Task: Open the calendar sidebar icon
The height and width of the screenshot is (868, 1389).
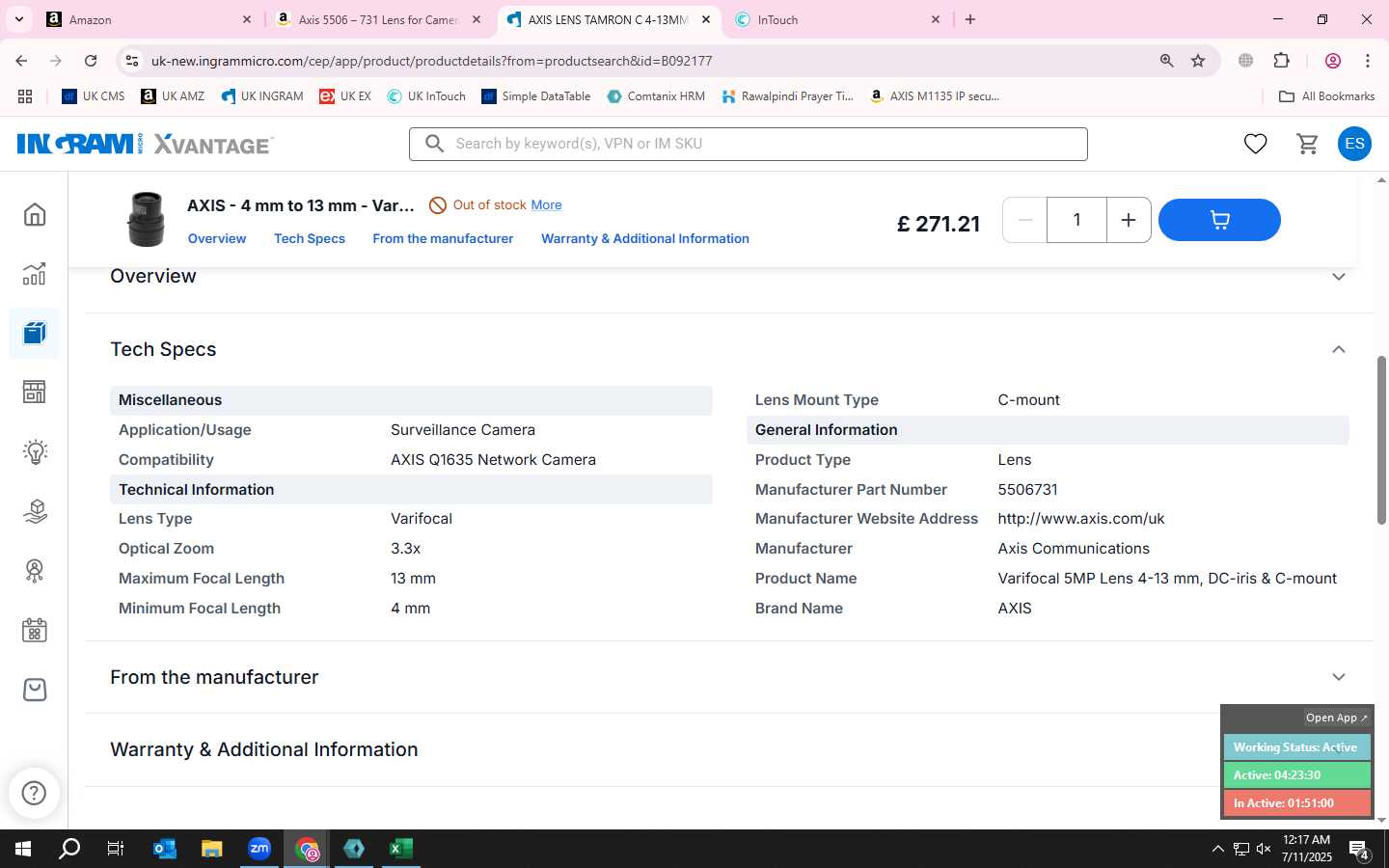Action: [x=35, y=631]
